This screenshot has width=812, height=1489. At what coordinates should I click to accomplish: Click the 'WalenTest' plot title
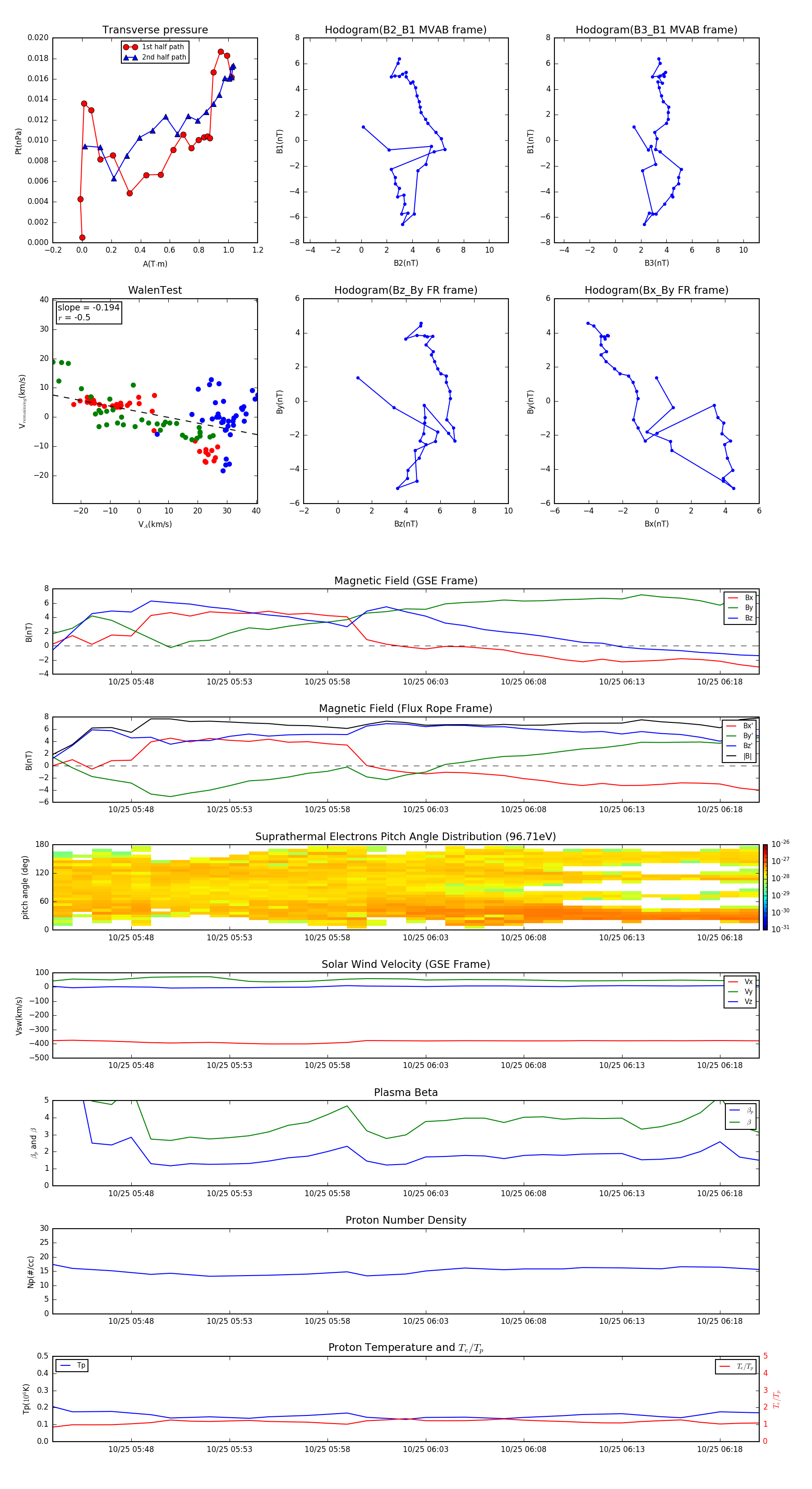tap(155, 290)
